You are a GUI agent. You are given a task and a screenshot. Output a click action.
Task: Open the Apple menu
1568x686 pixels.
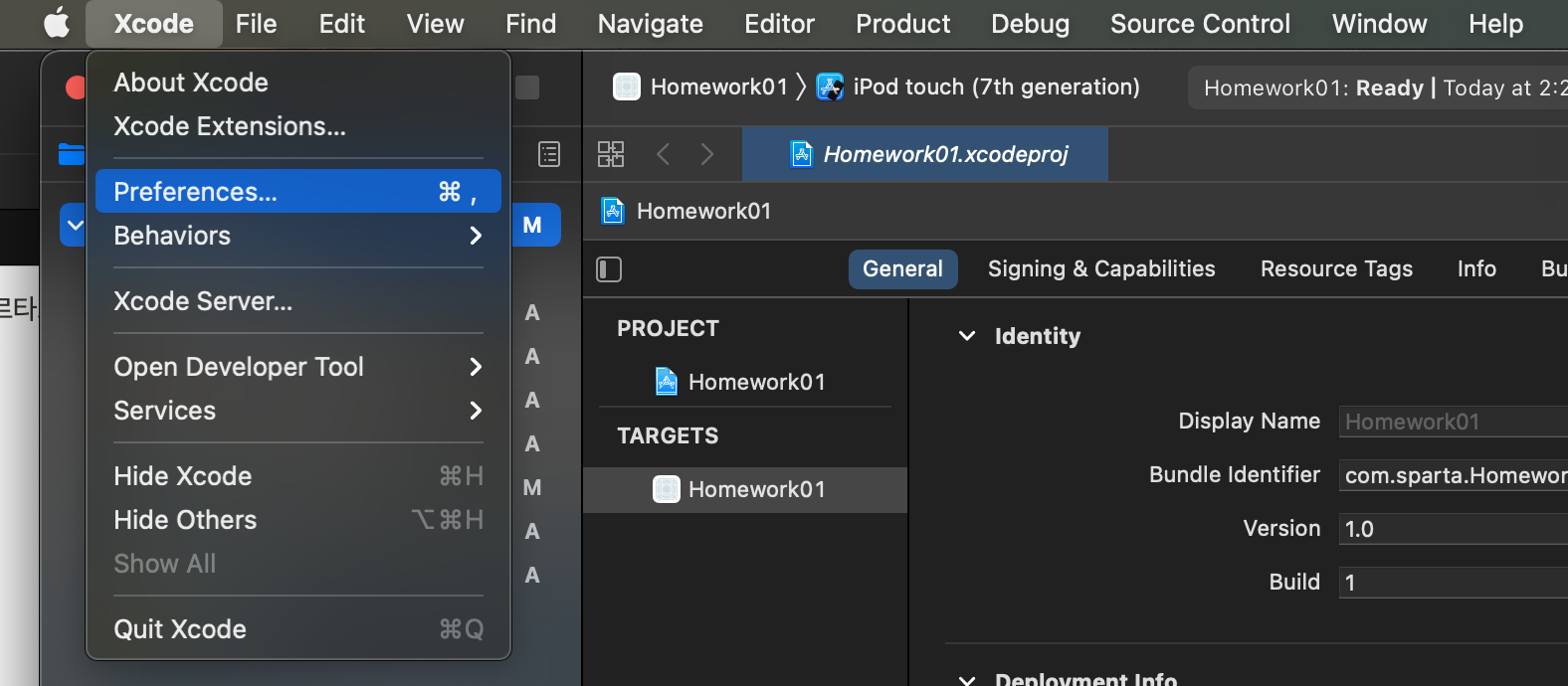pyautogui.click(x=57, y=23)
